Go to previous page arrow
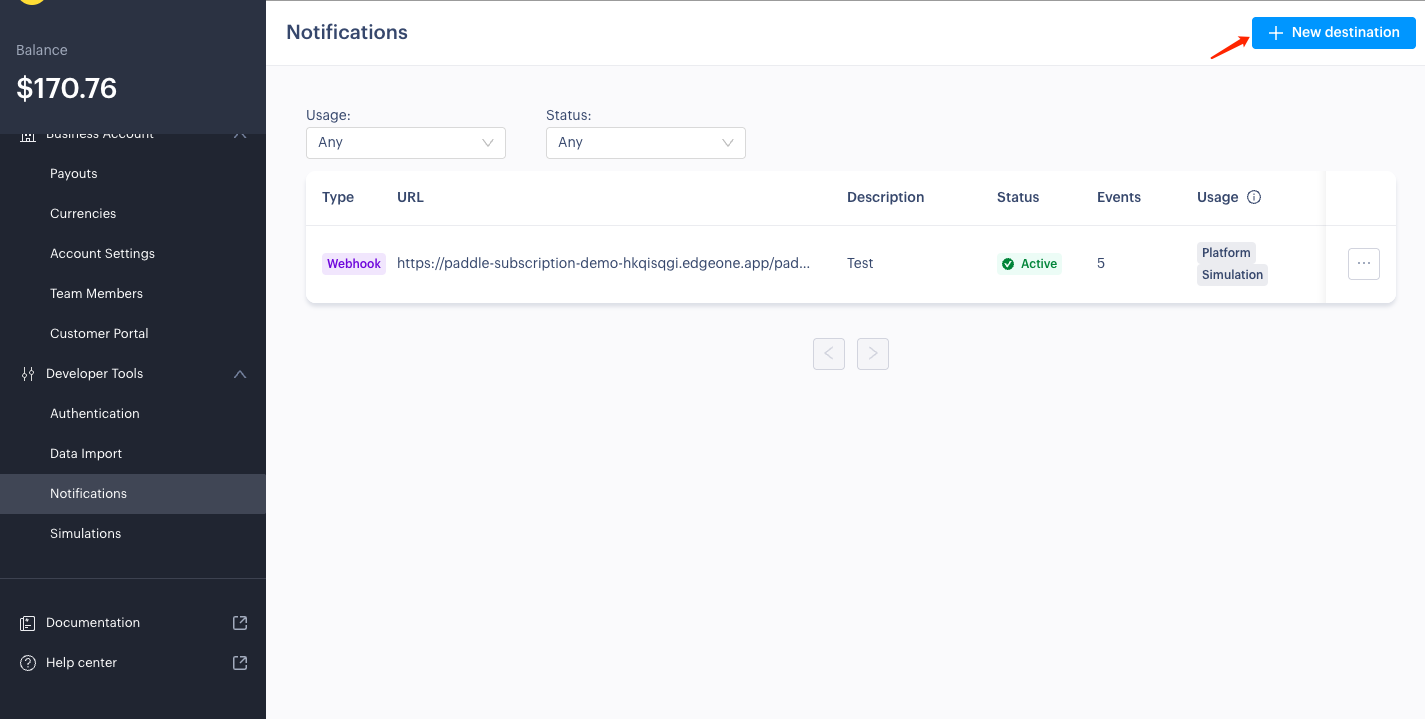The height and width of the screenshot is (719, 1425). [829, 354]
